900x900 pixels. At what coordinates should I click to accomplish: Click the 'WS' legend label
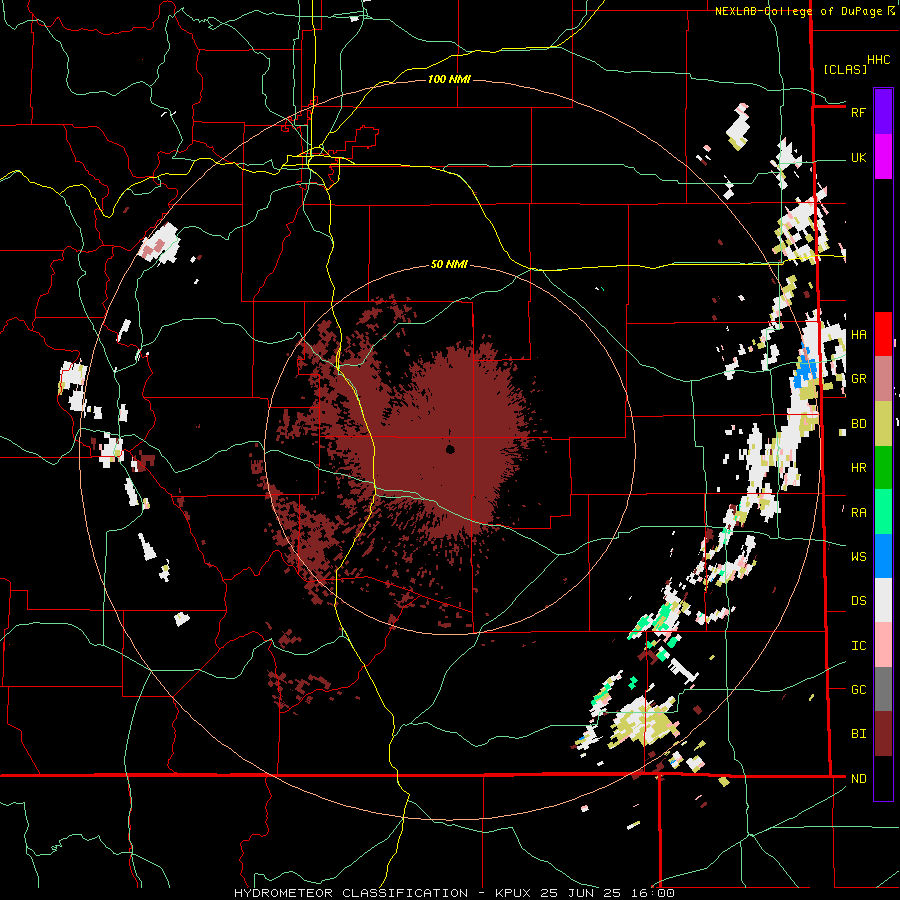(x=858, y=557)
